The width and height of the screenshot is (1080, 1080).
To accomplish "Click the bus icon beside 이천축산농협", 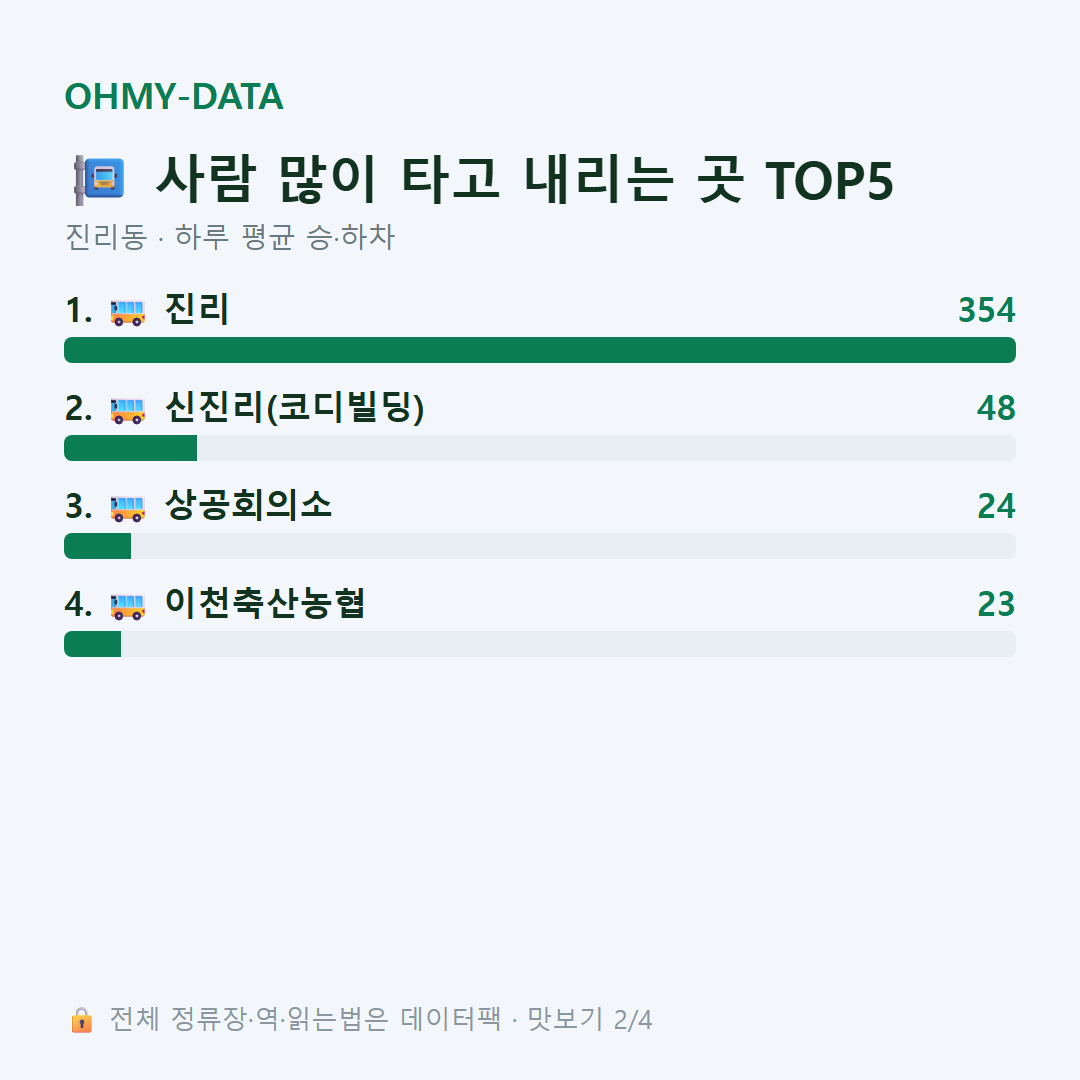I will pos(127,606).
